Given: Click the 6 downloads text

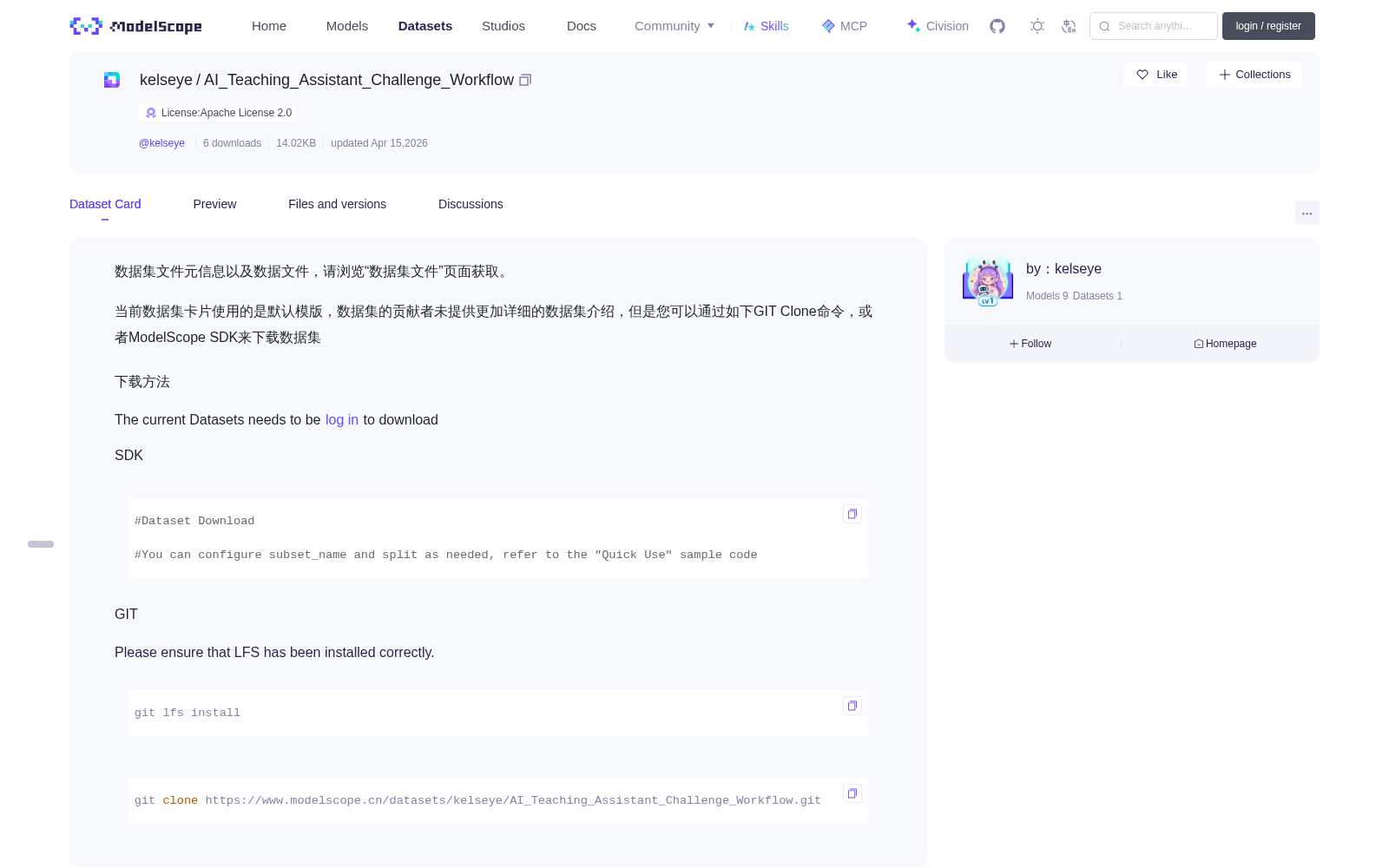Looking at the screenshot, I should [232, 143].
